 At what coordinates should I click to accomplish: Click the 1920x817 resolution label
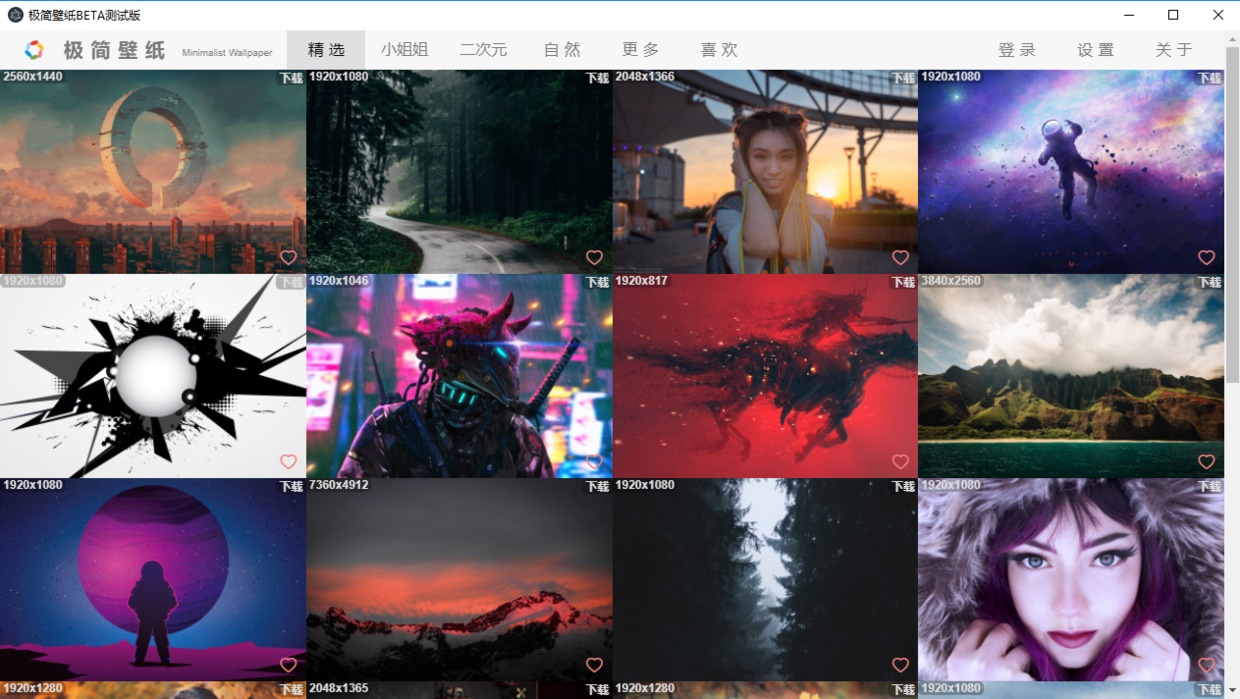coord(642,281)
